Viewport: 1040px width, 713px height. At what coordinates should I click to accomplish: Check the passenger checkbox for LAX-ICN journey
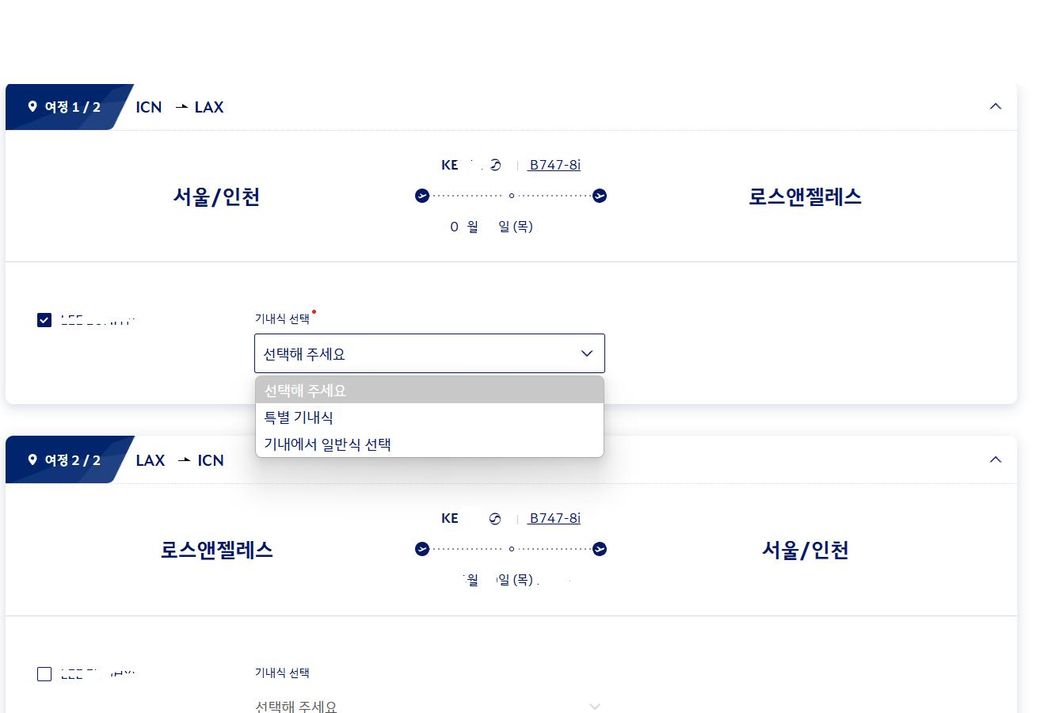(44, 674)
